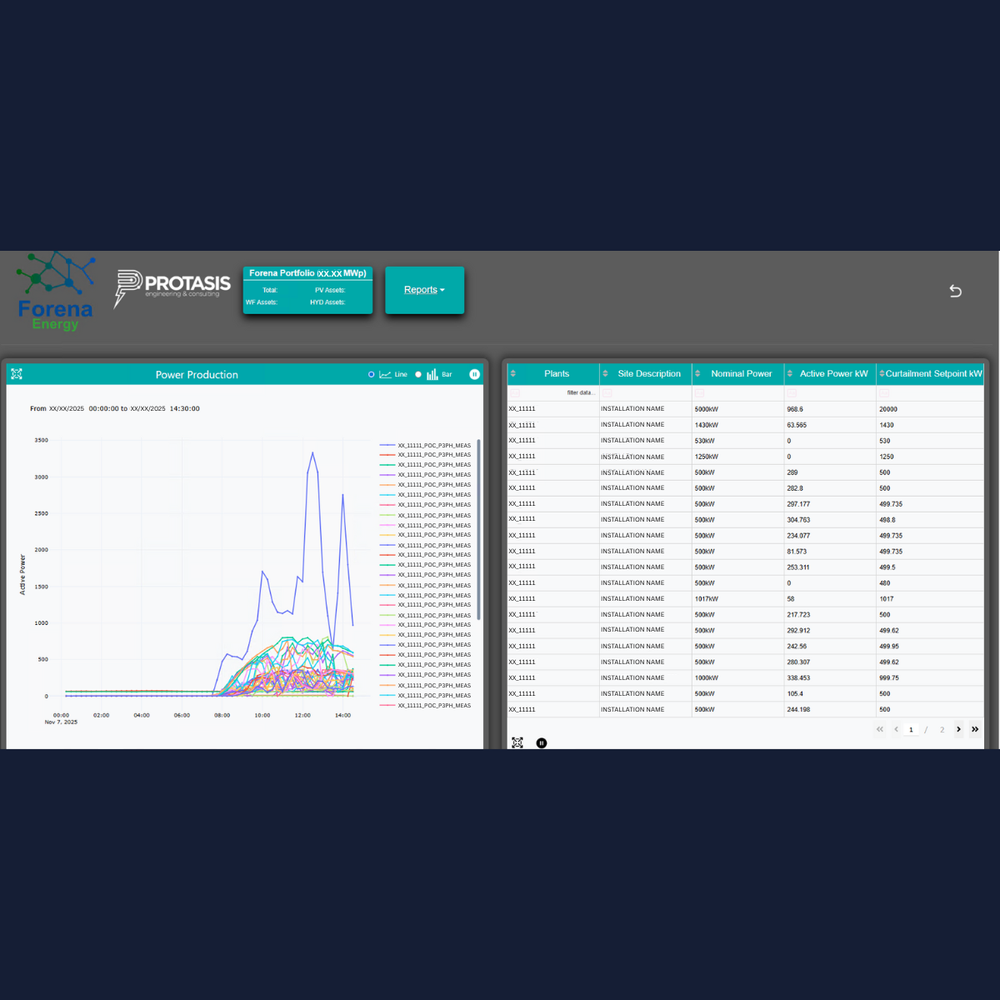Click the fullscreen icon below the plants table

click(517, 743)
